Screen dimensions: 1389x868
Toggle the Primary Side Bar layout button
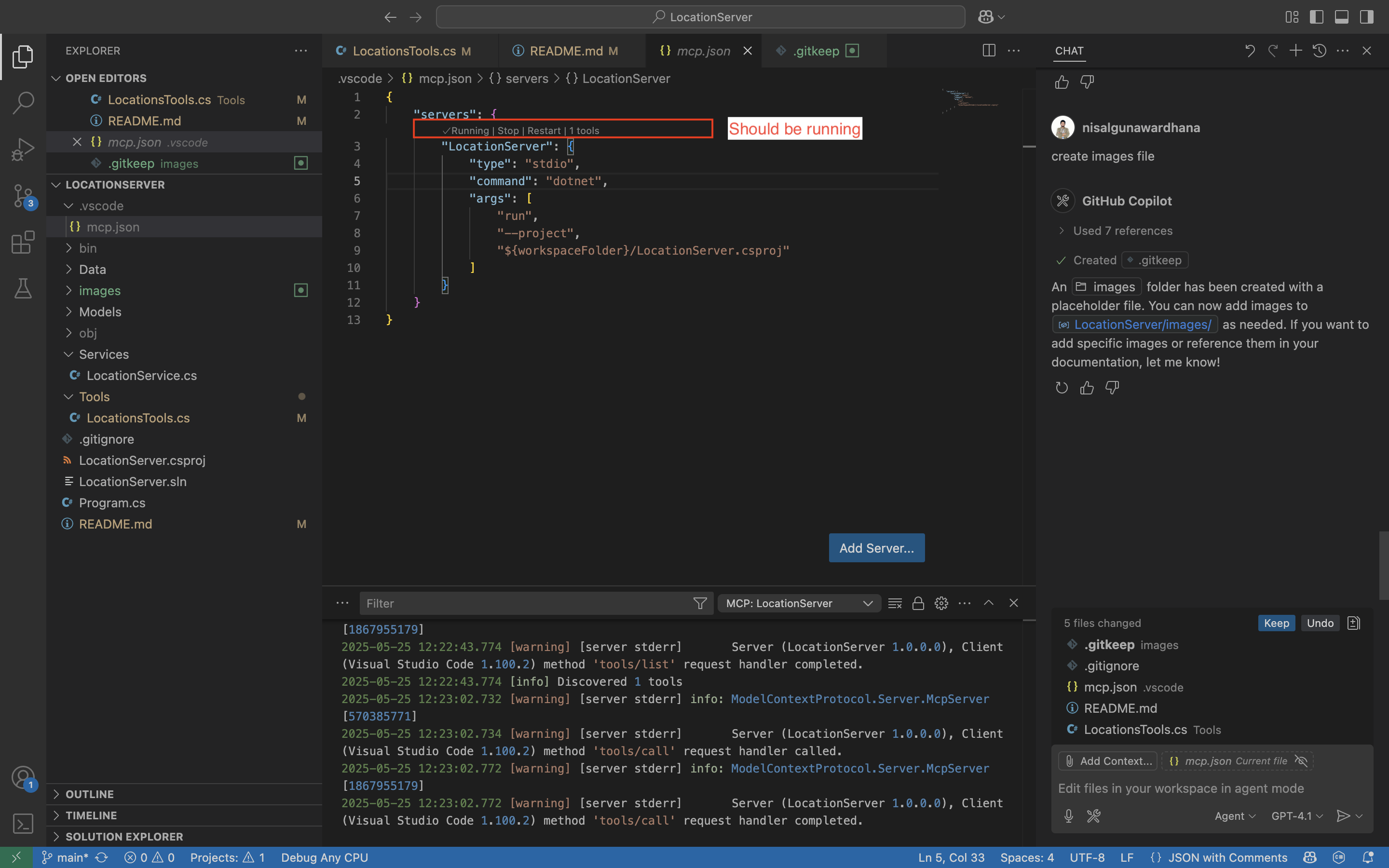click(x=1316, y=17)
